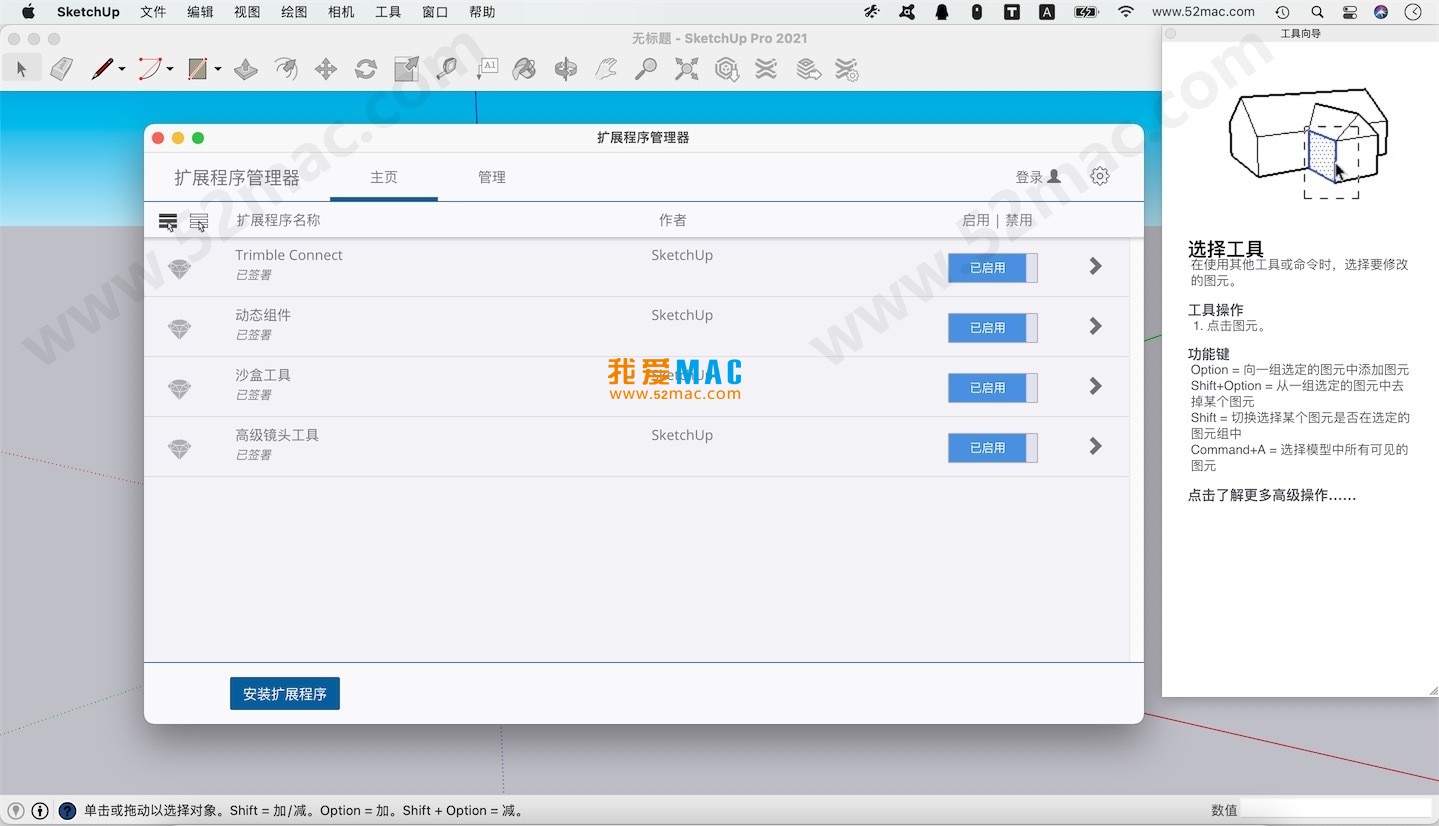Open the Arc tool dropdown arrow

[170, 69]
